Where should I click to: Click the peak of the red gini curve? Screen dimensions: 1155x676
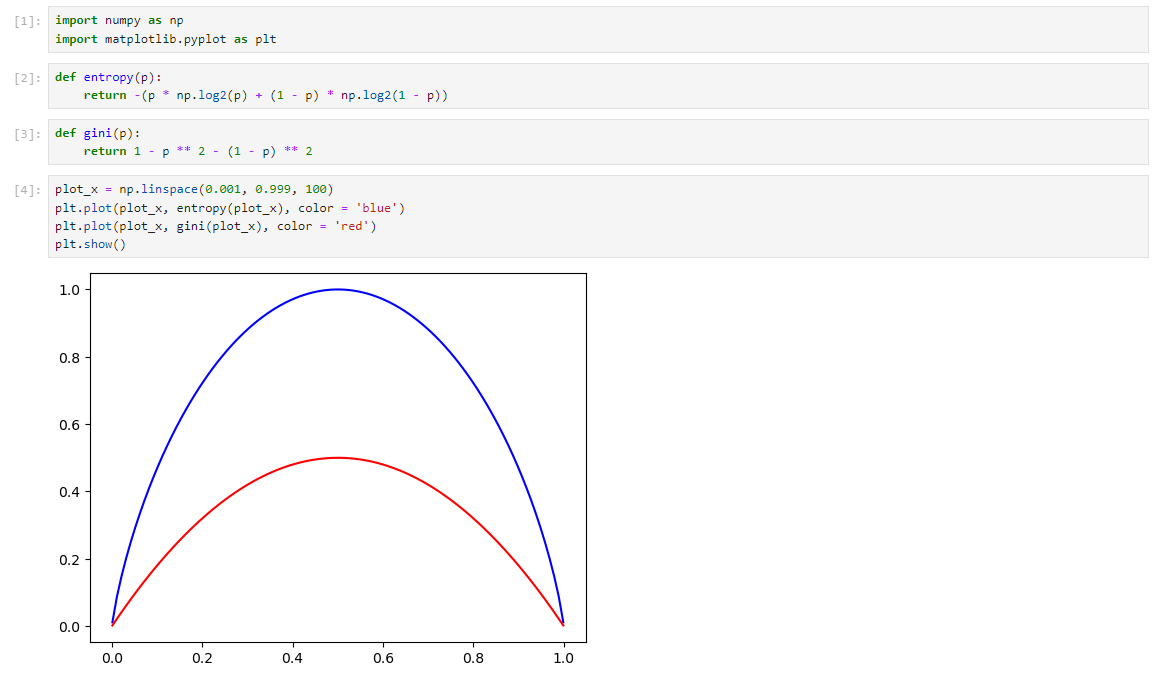pyautogui.click(x=337, y=458)
